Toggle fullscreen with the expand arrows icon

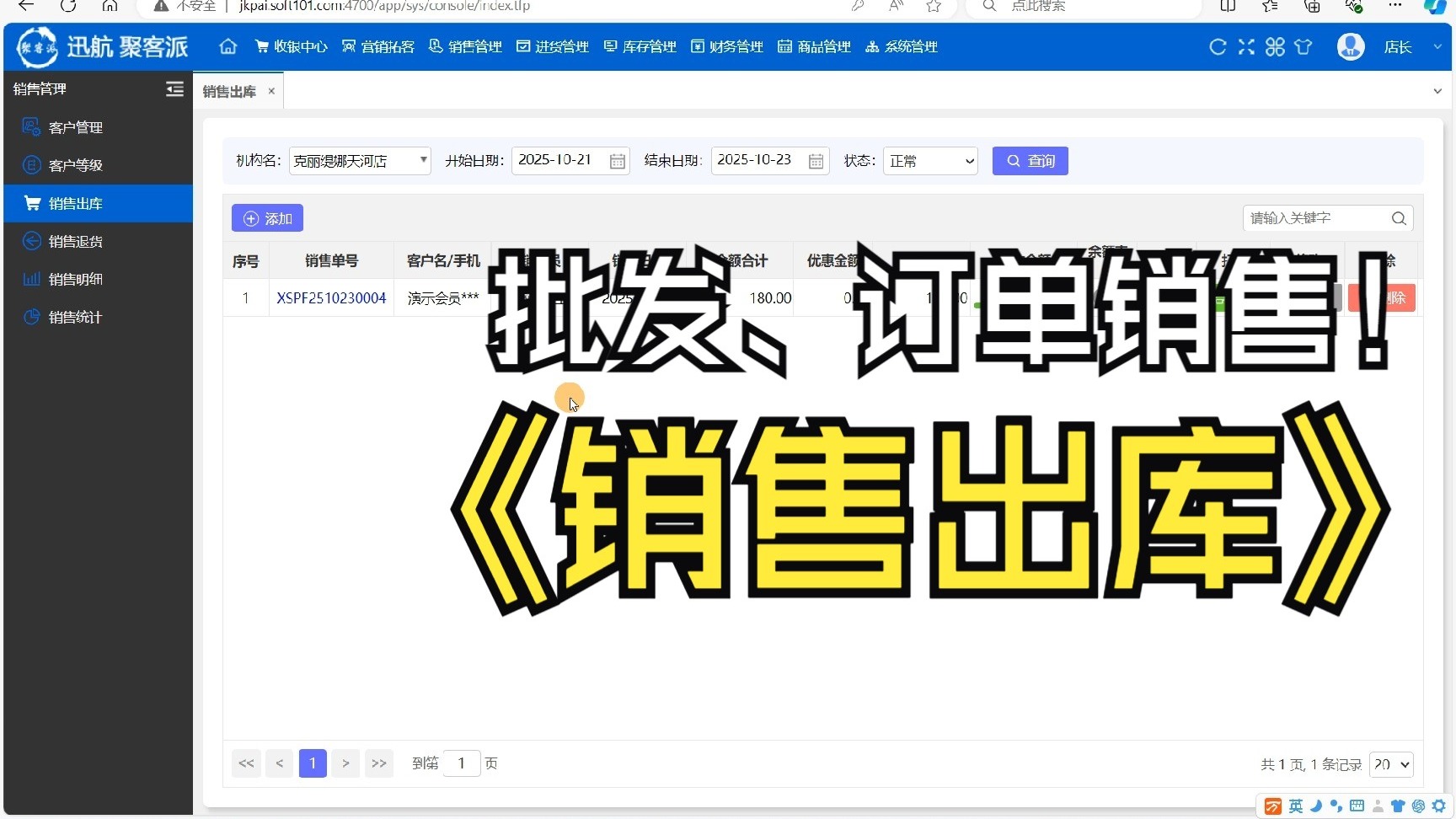click(x=1246, y=47)
